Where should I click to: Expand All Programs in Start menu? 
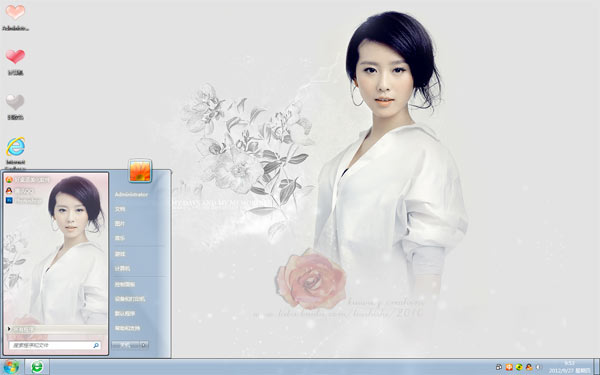click(x=57, y=329)
